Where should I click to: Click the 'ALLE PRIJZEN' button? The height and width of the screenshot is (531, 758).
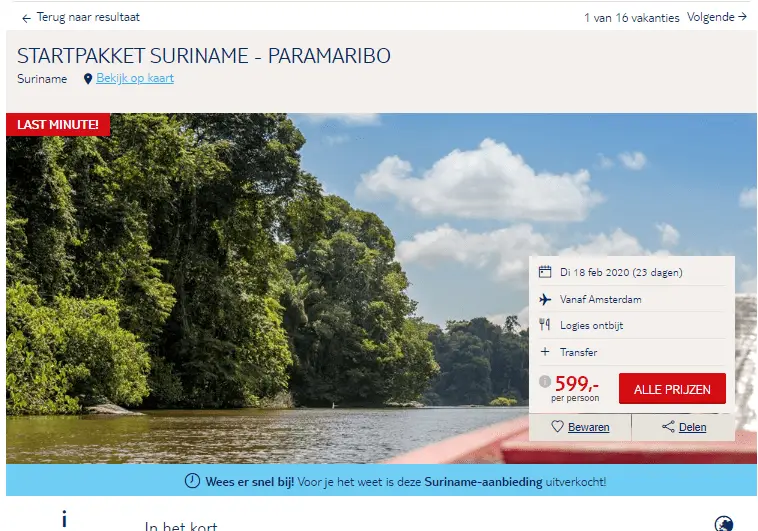(672, 389)
